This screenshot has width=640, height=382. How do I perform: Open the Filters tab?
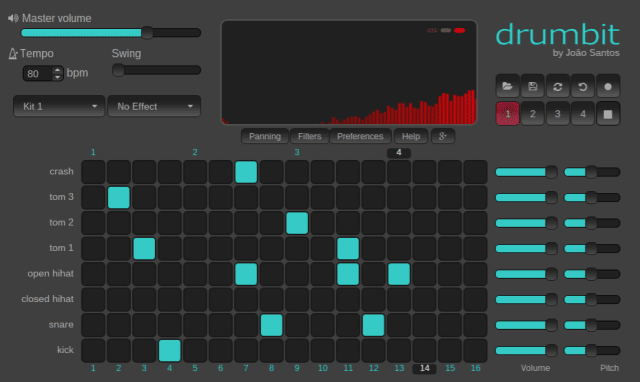tap(309, 136)
